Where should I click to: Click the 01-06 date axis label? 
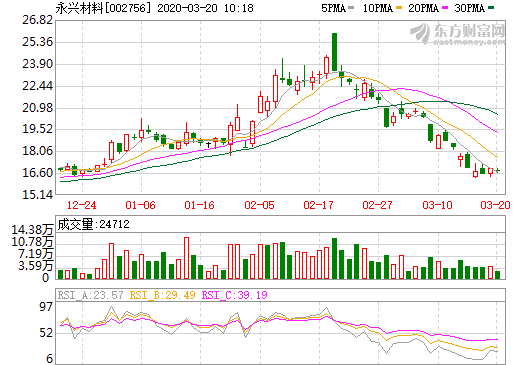[x=140, y=205]
